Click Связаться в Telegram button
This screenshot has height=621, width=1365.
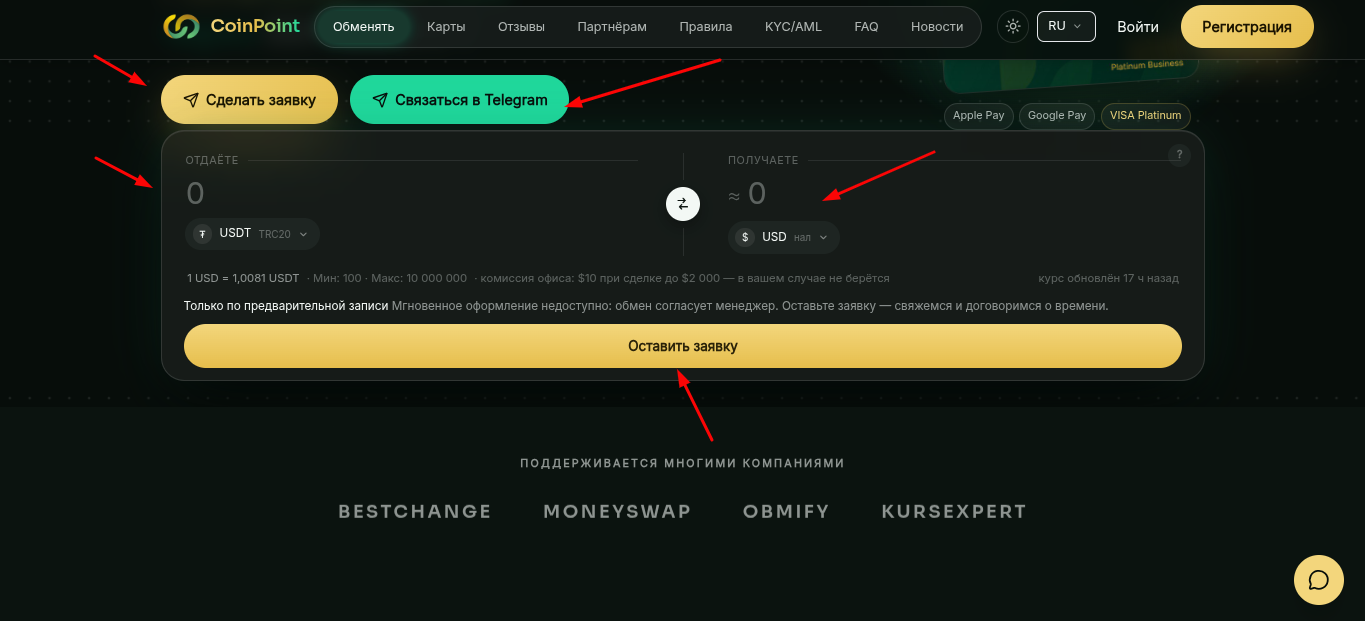(x=459, y=100)
